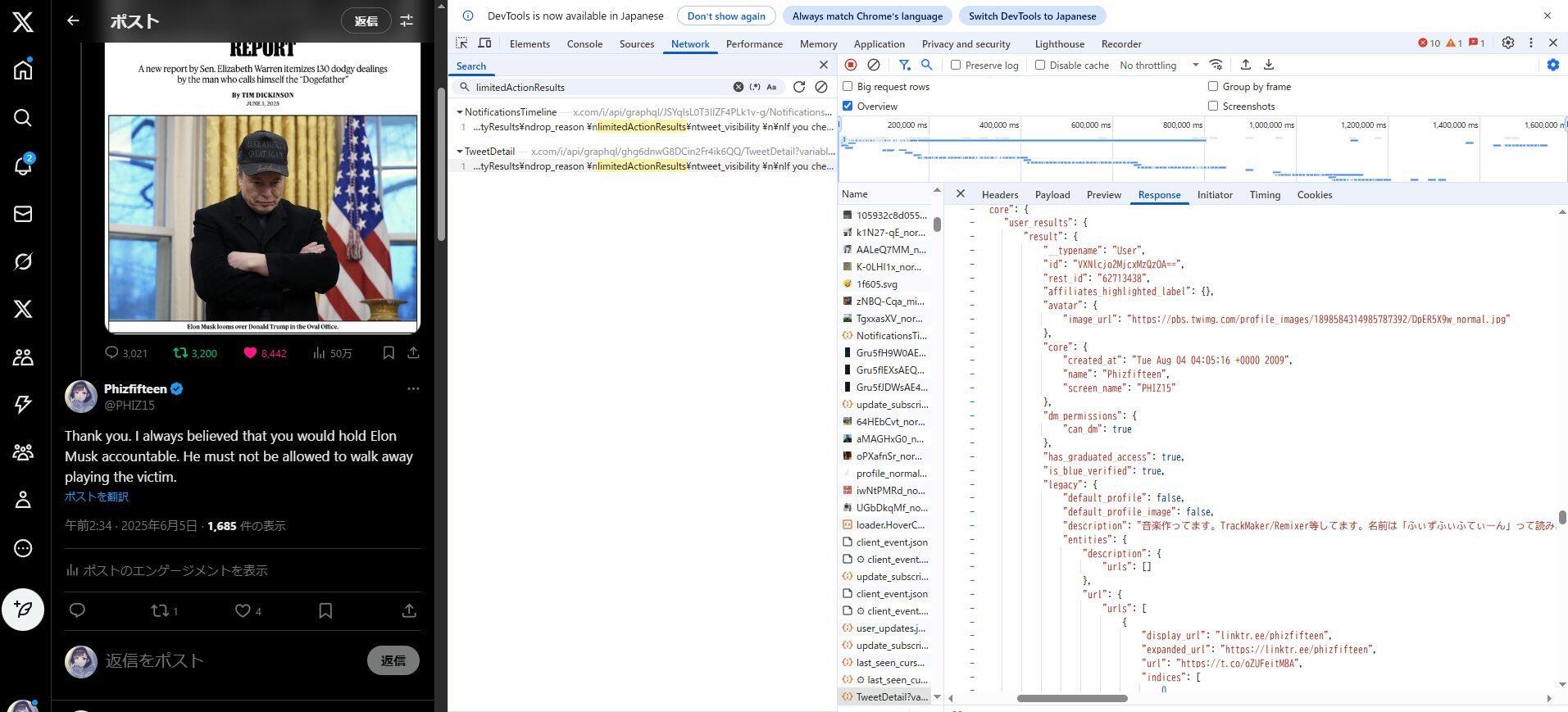This screenshot has width=1568, height=712.
Task: Collapse the TweetDetail search result
Action: pyautogui.click(x=460, y=152)
